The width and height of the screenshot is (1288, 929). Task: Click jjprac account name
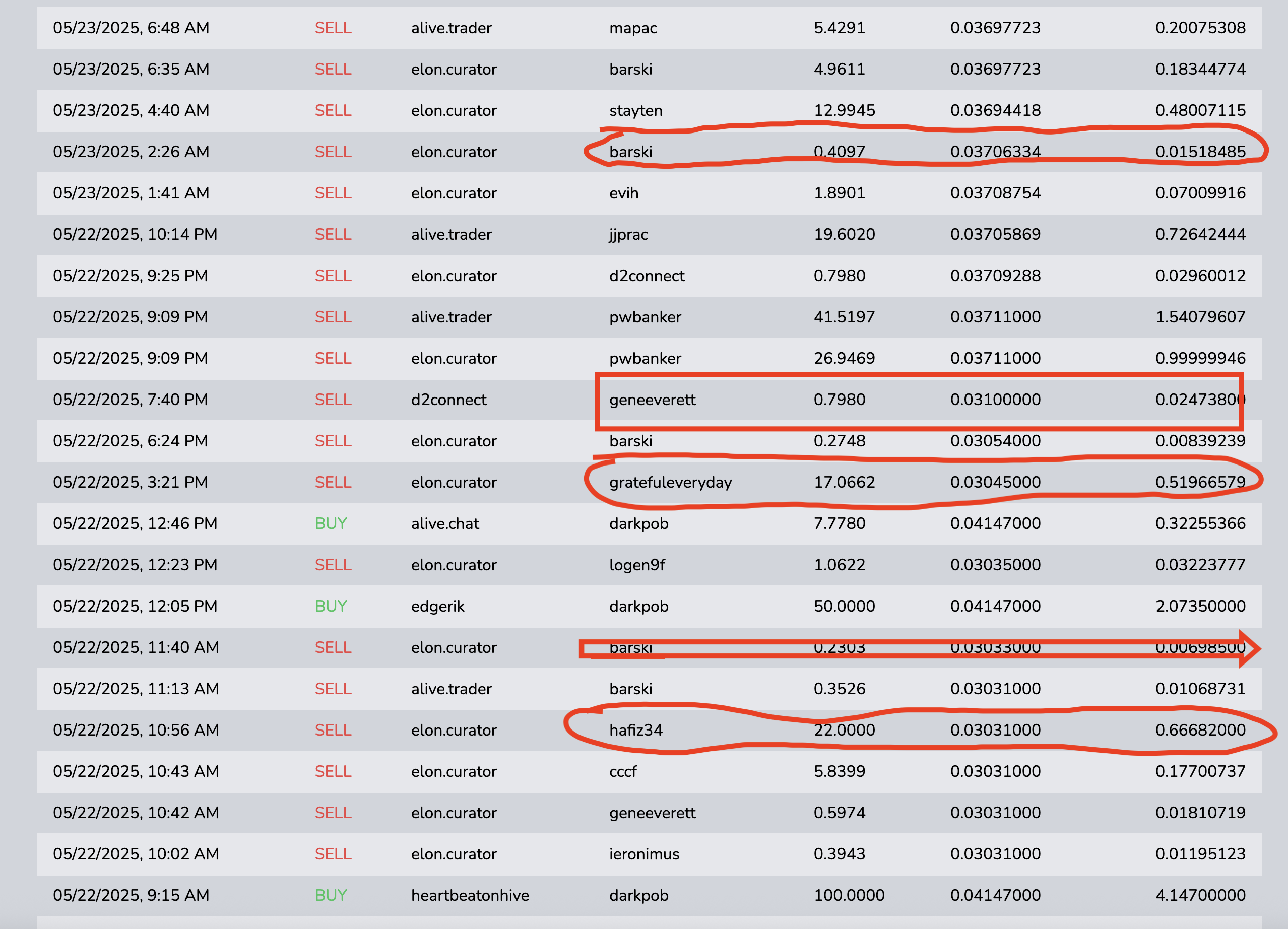pos(628,235)
